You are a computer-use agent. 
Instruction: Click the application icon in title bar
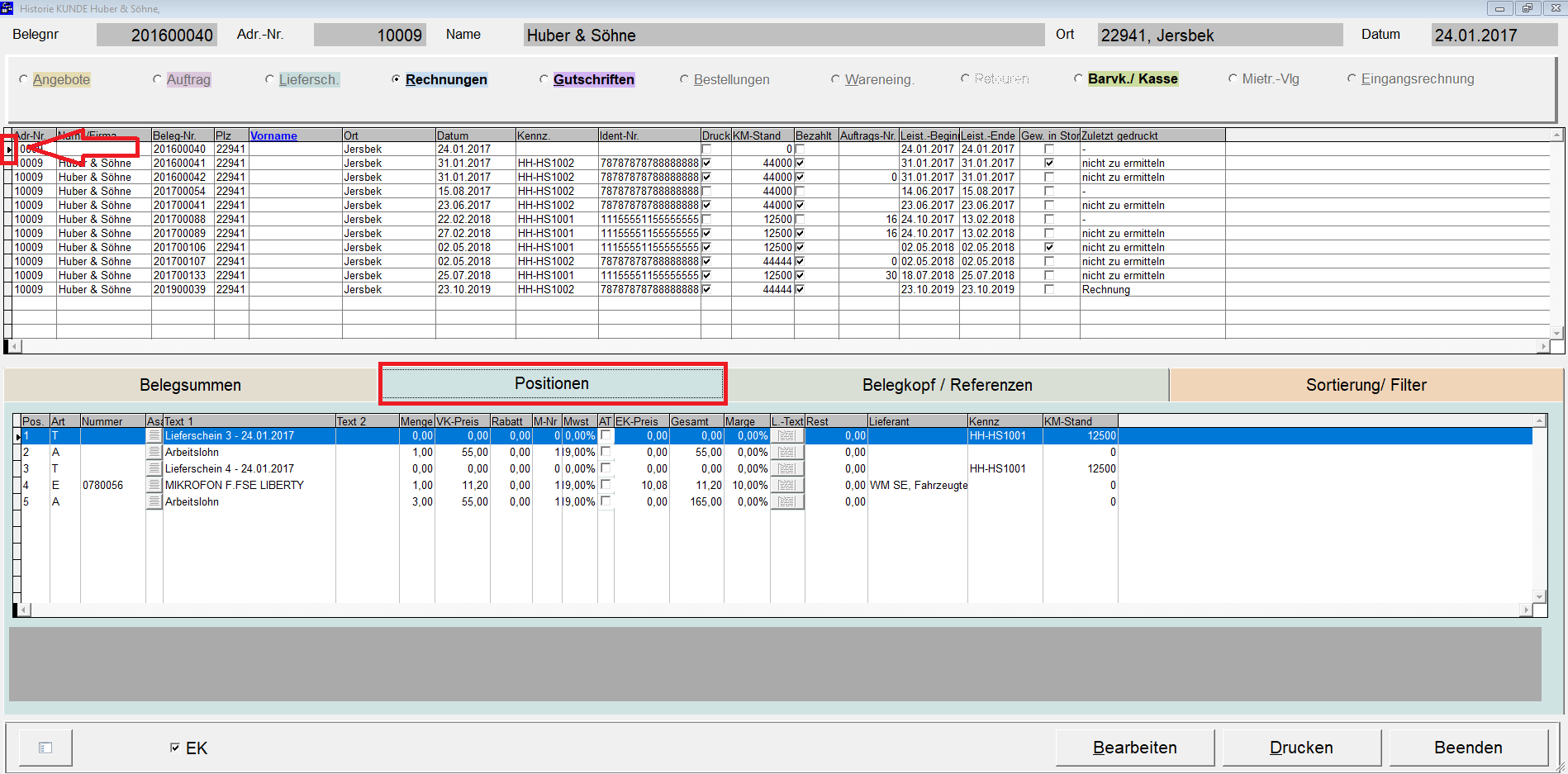pos(8,8)
